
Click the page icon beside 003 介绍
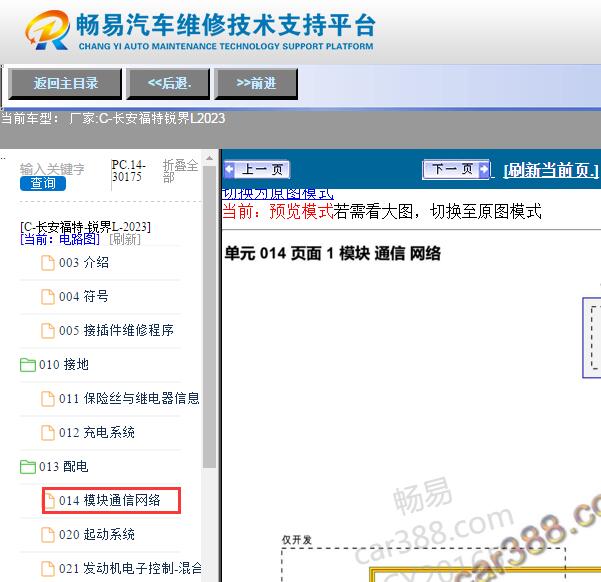click(48, 263)
